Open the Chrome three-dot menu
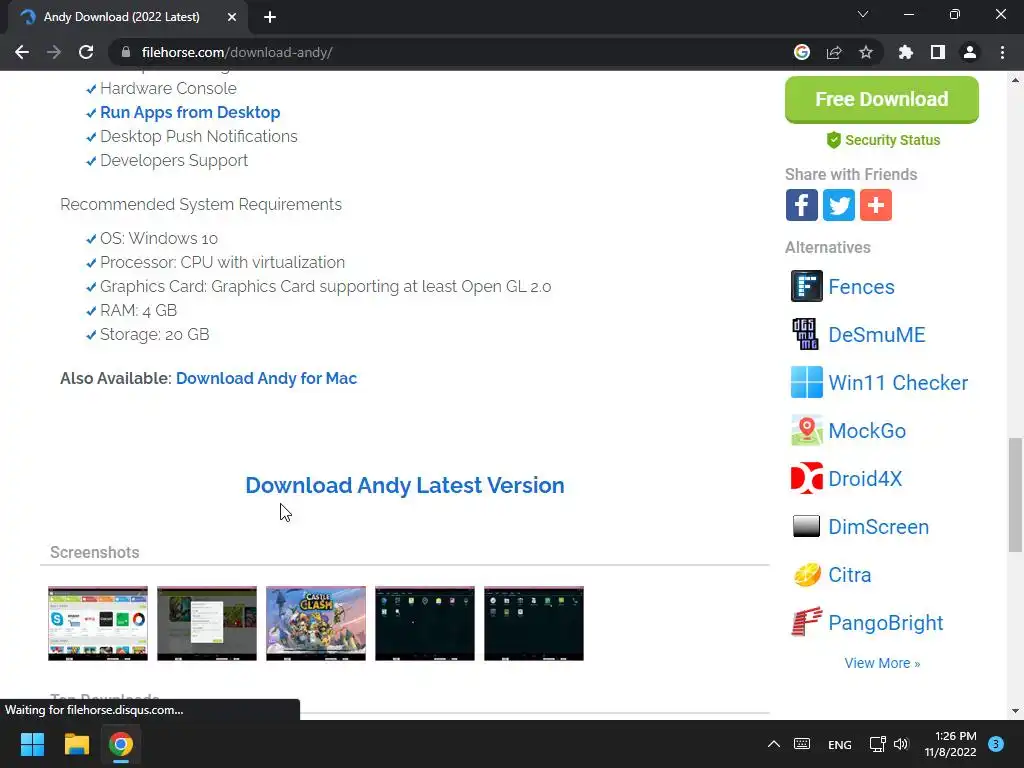The height and width of the screenshot is (768, 1024). point(1002,52)
